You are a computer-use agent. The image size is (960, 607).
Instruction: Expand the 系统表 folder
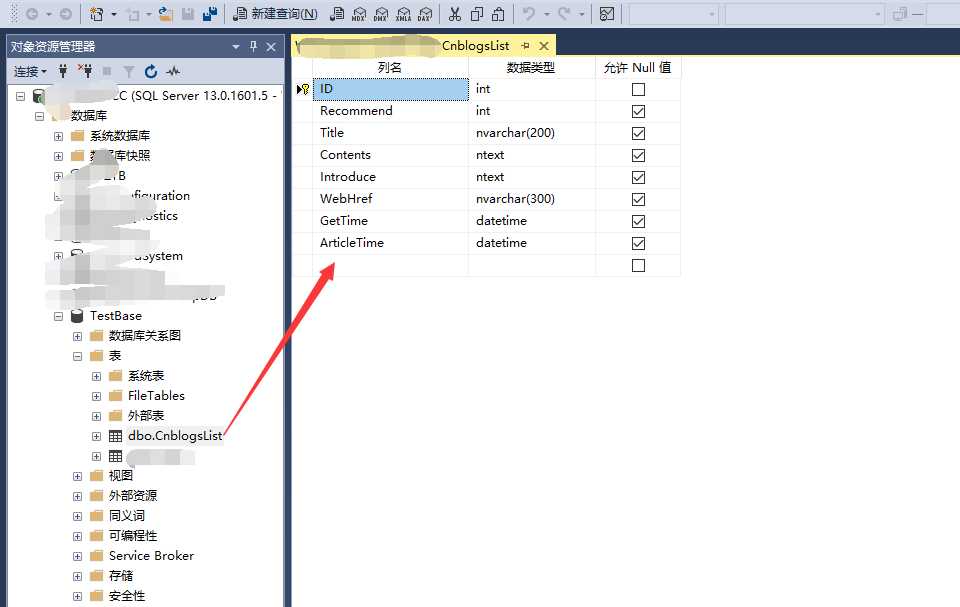point(96,376)
